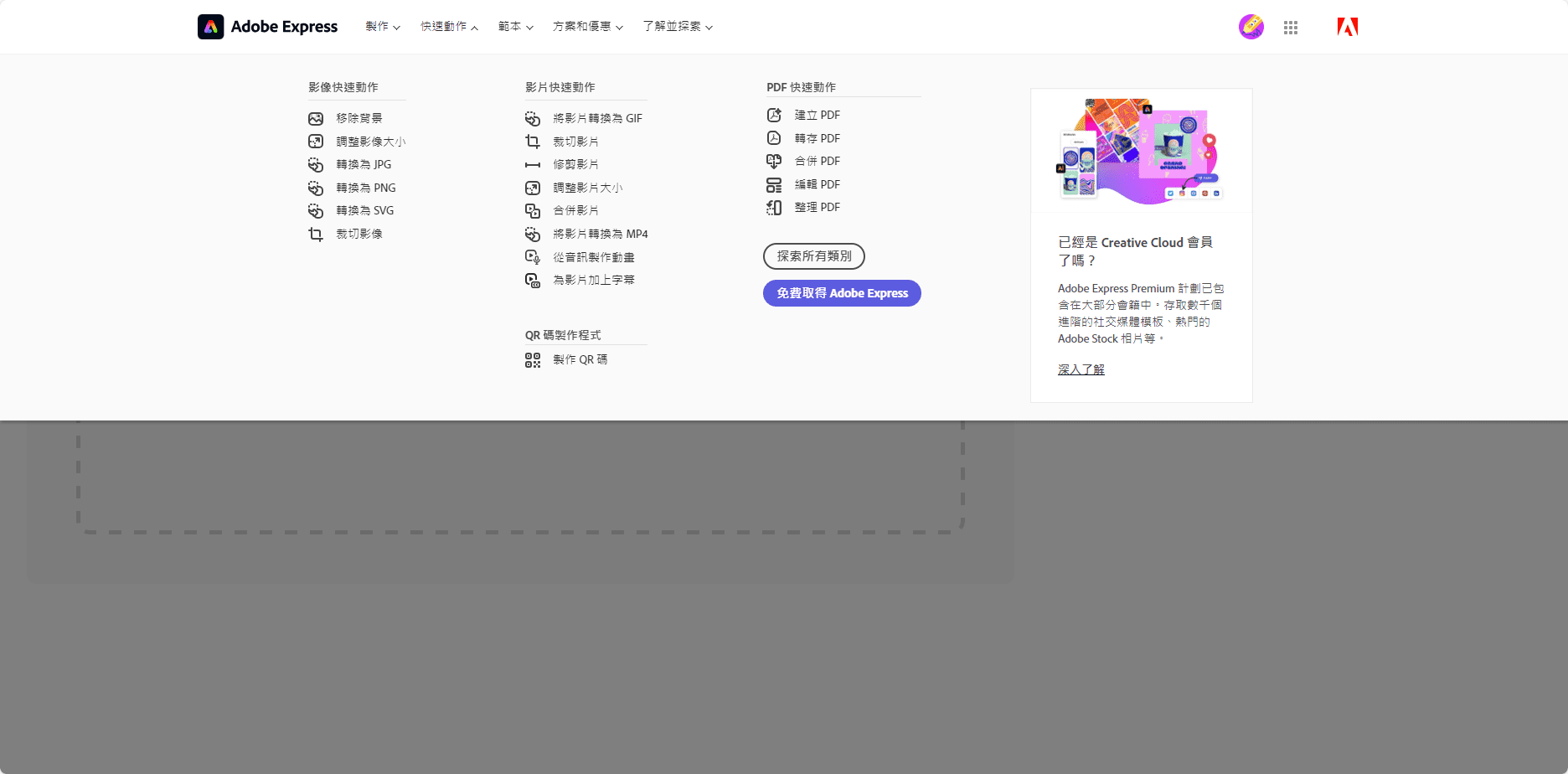This screenshot has width=1568, height=774.
Task: Click the 合併 PDF icon
Action: tap(774, 161)
